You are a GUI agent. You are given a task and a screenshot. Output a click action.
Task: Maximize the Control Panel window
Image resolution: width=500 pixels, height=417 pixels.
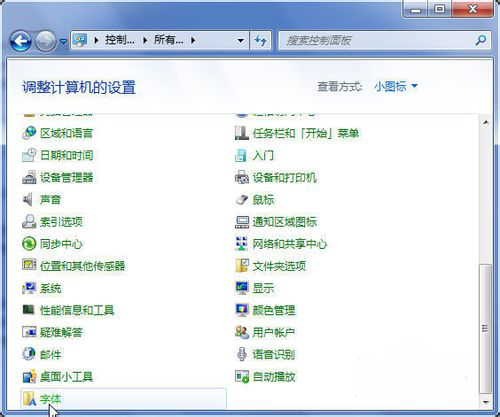pos(439,9)
